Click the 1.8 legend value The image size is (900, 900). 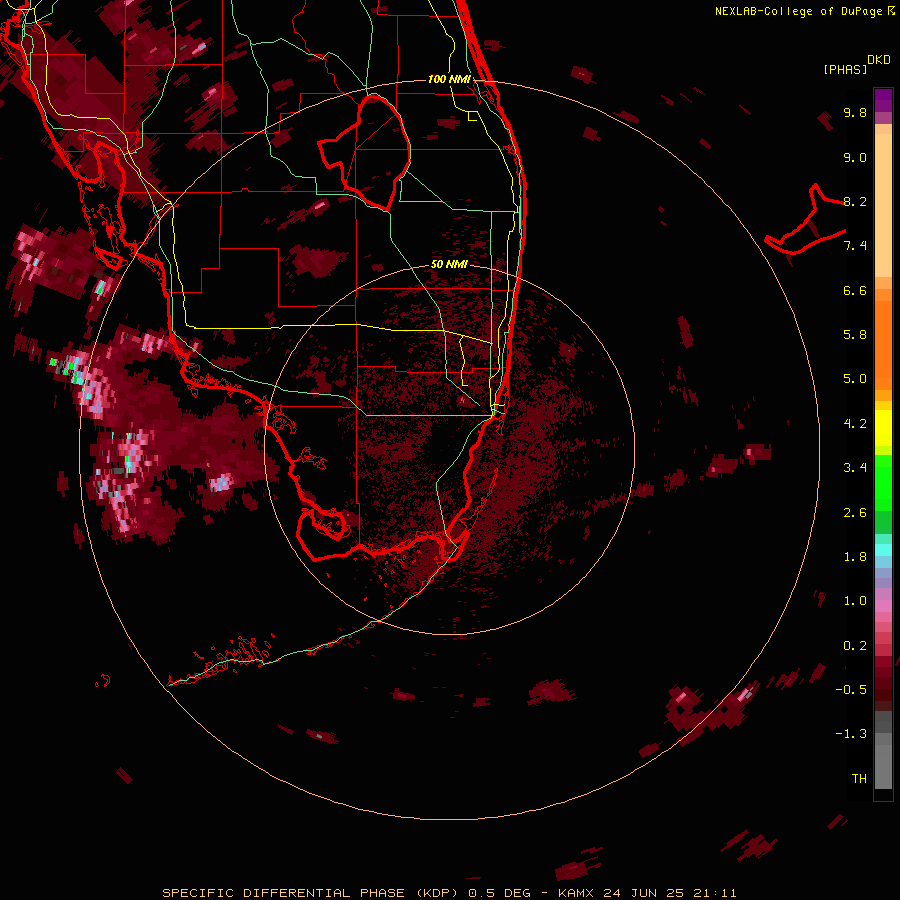(855, 557)
